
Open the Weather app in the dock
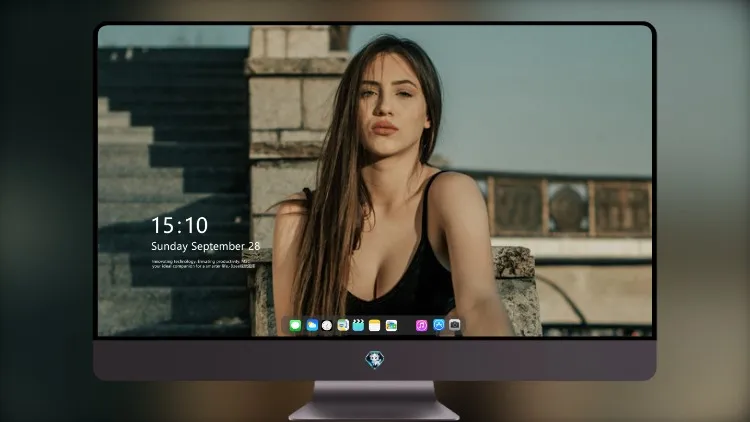(x=312, y=325)
